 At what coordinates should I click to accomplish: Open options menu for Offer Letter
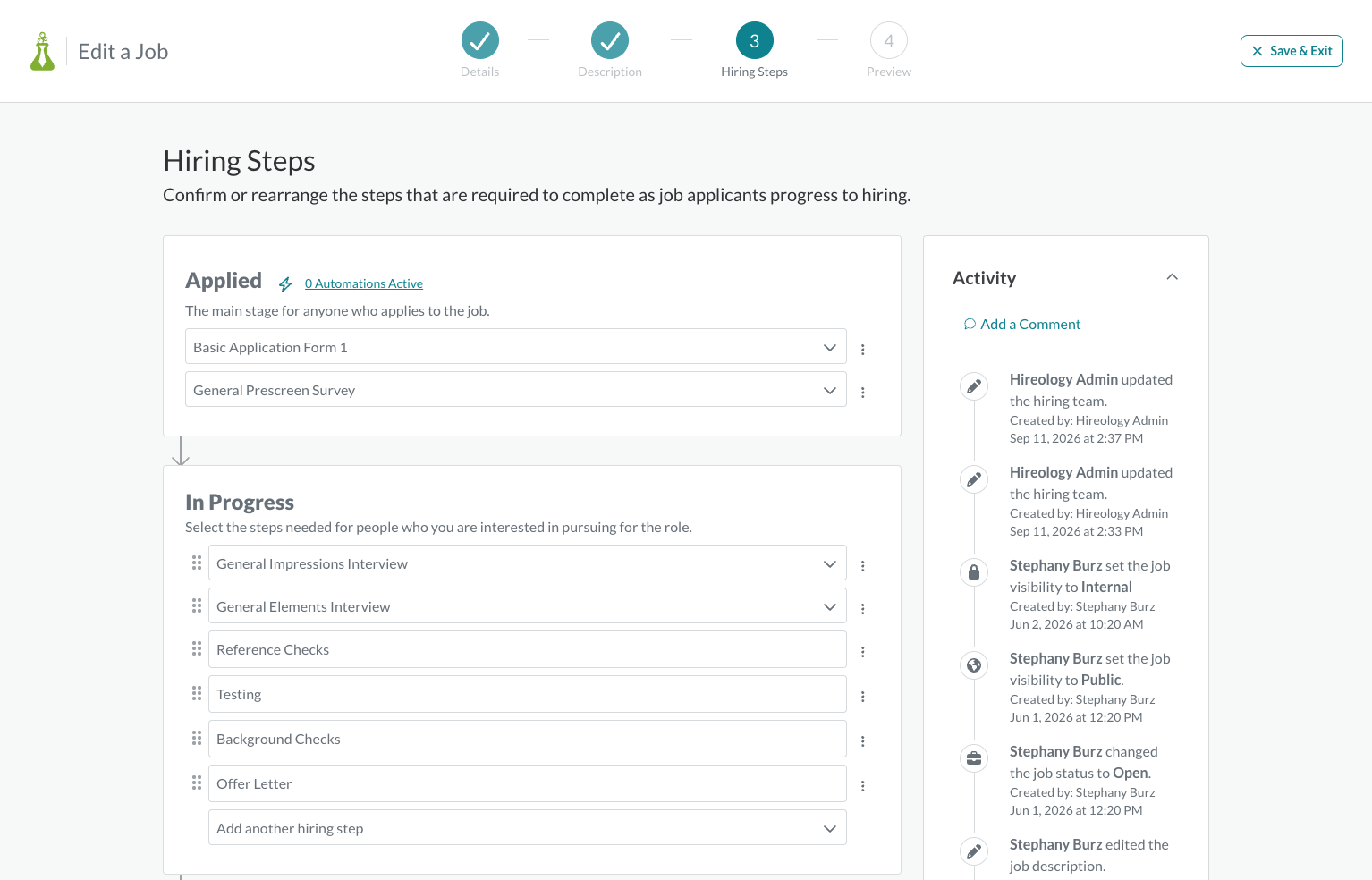[x=863, y=786]
